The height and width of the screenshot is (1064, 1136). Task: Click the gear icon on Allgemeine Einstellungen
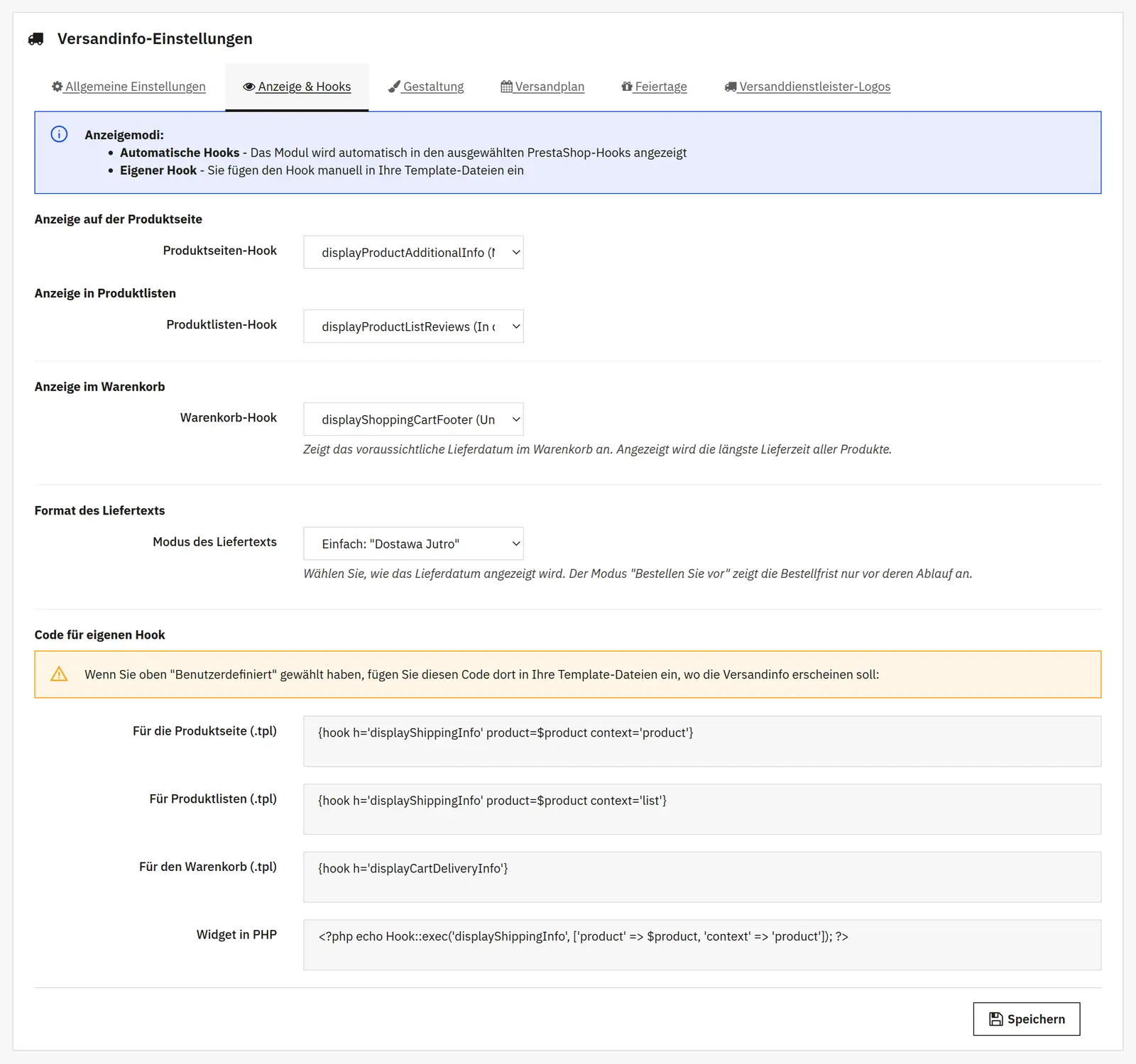point(57,87)
